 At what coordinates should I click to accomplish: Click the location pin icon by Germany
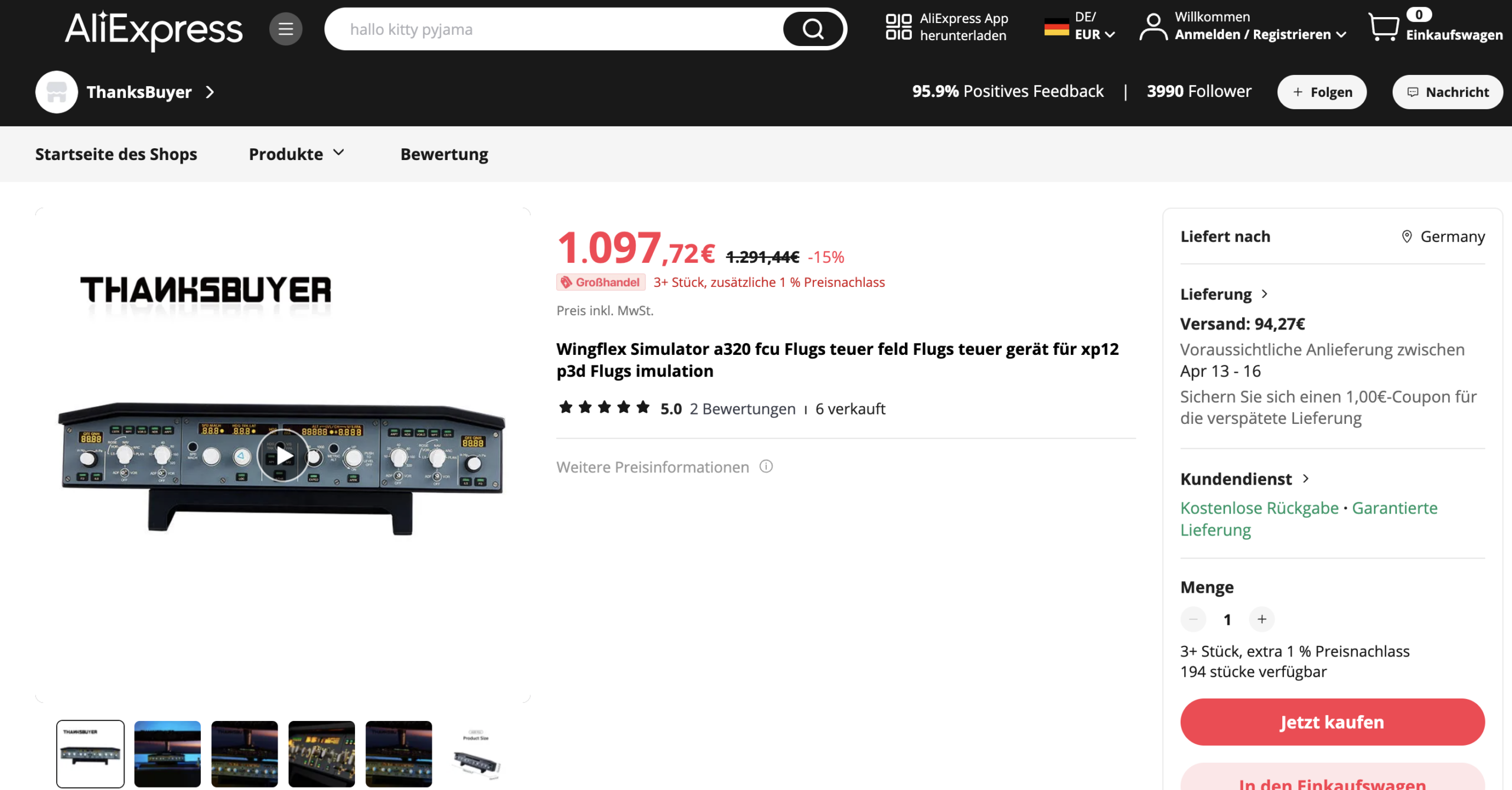point(1407,236)
